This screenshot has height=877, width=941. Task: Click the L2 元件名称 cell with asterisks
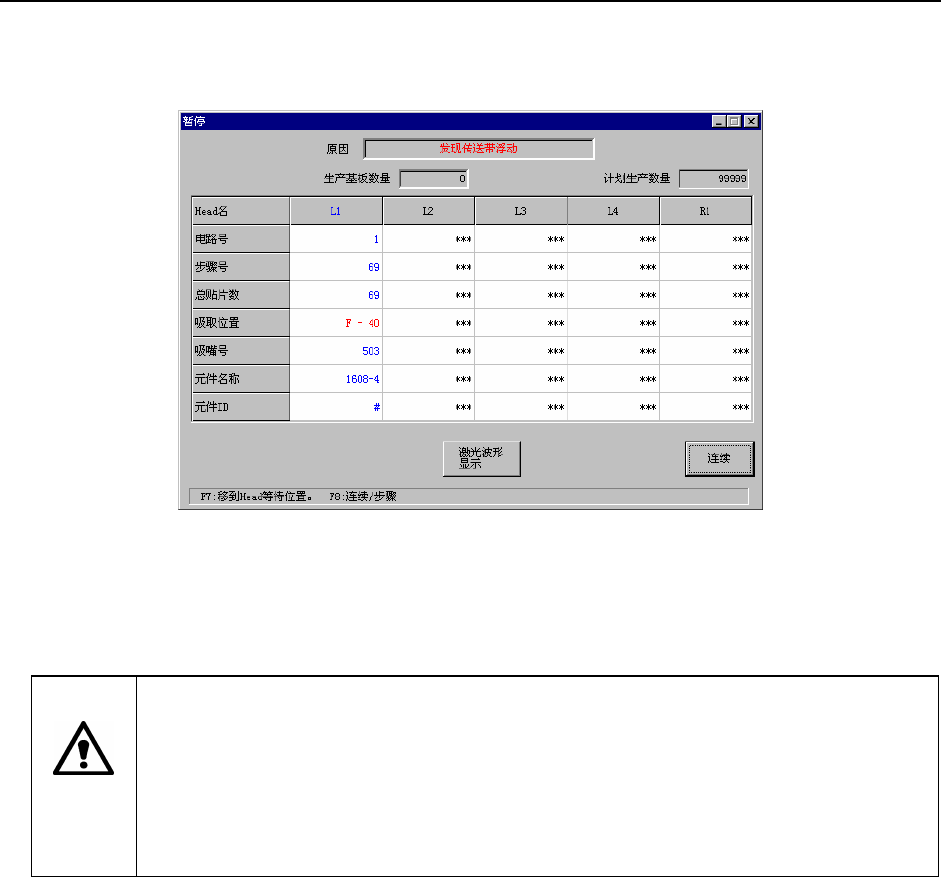428,379
